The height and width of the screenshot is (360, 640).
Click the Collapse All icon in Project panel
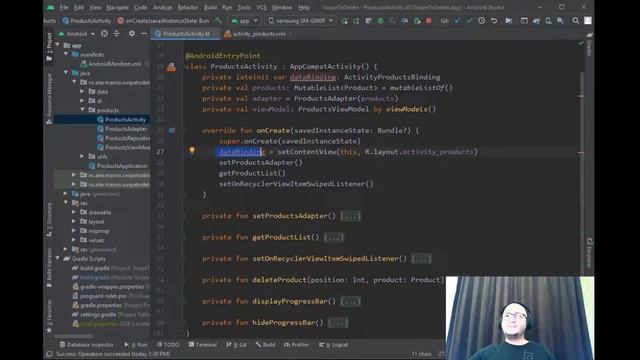pyautogui.click(x=117, y=34)
